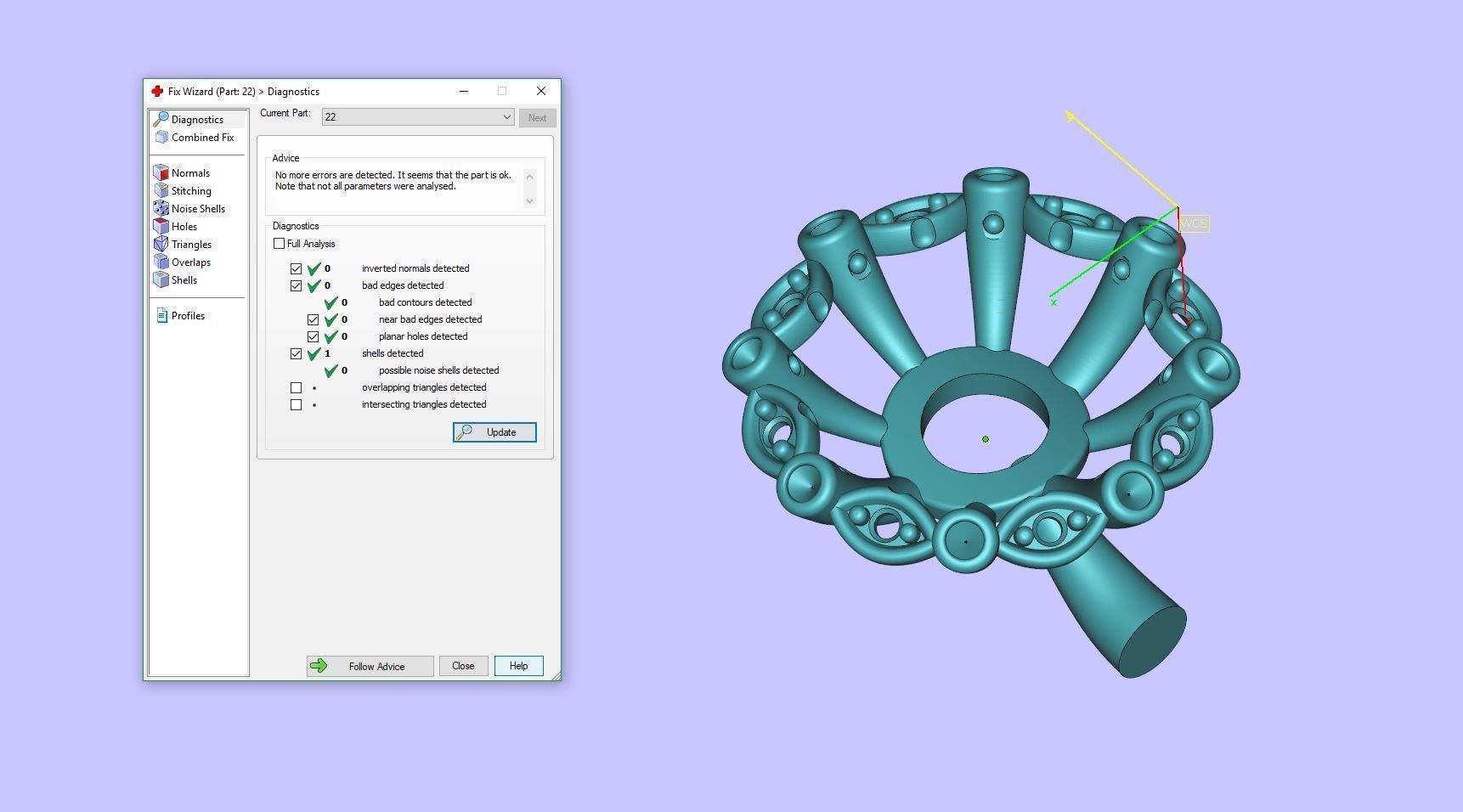The image size is (1463, 812).
Task: Click the green check beside bad edges
Action: click(314, 285)
